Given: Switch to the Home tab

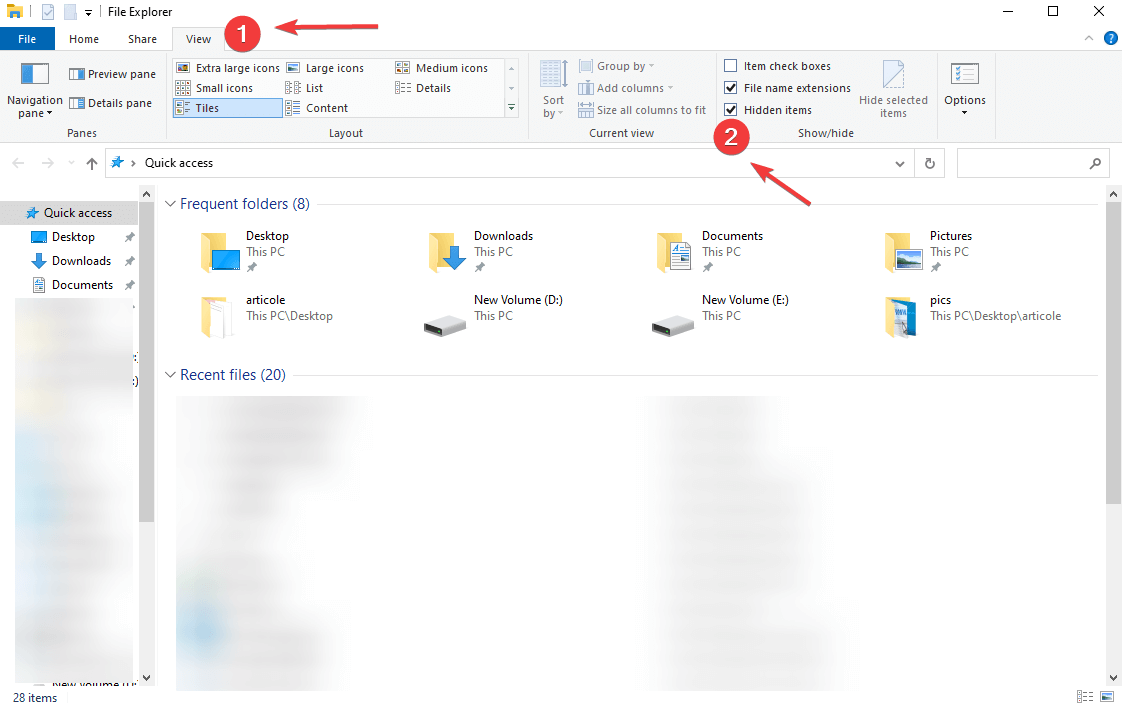Looking at the screenshot, I should (84, 39).
